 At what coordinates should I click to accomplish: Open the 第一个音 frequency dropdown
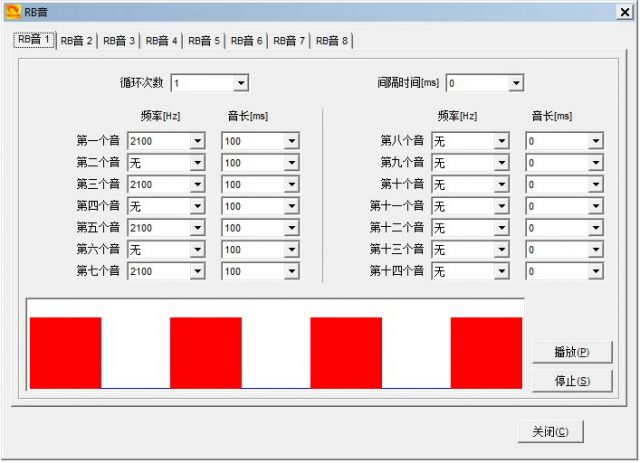(x=198, y=141)
